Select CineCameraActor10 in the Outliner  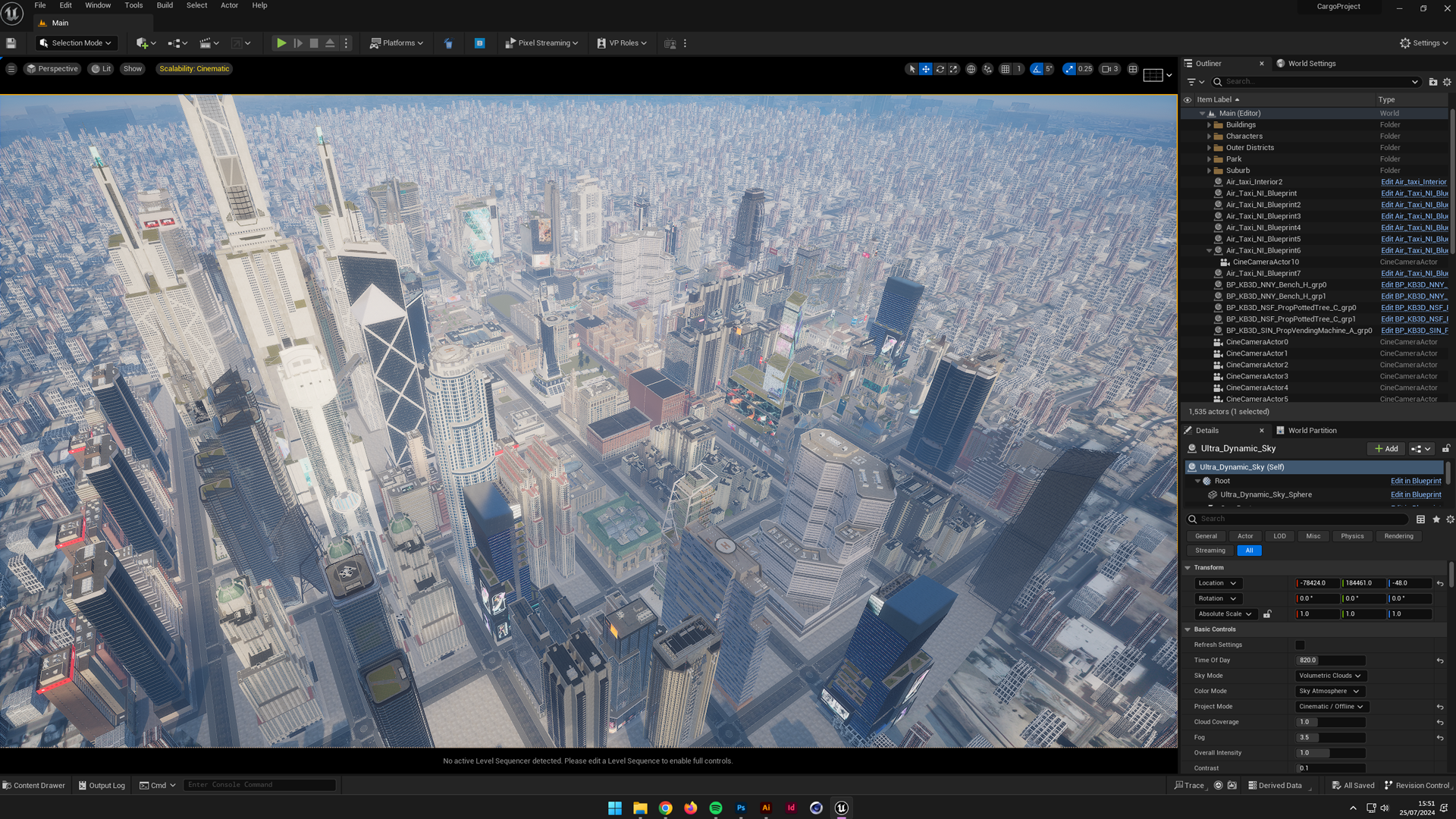coord(1266,262)
